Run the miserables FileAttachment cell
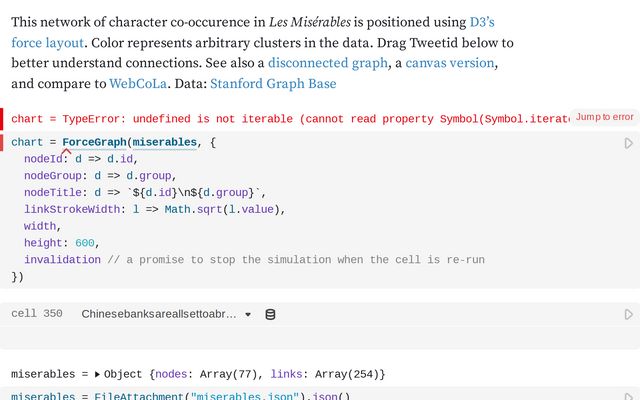This screenshot has height=400, width=640. (628, 396)
